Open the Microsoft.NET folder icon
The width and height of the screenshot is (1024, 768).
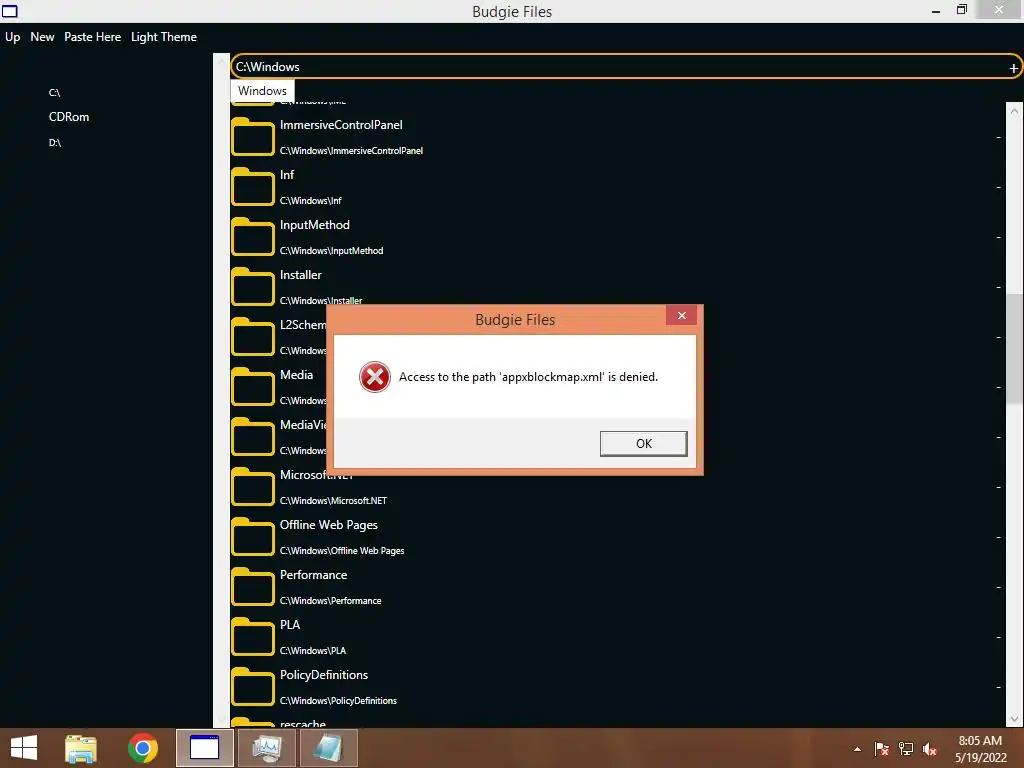pos(253,487)
